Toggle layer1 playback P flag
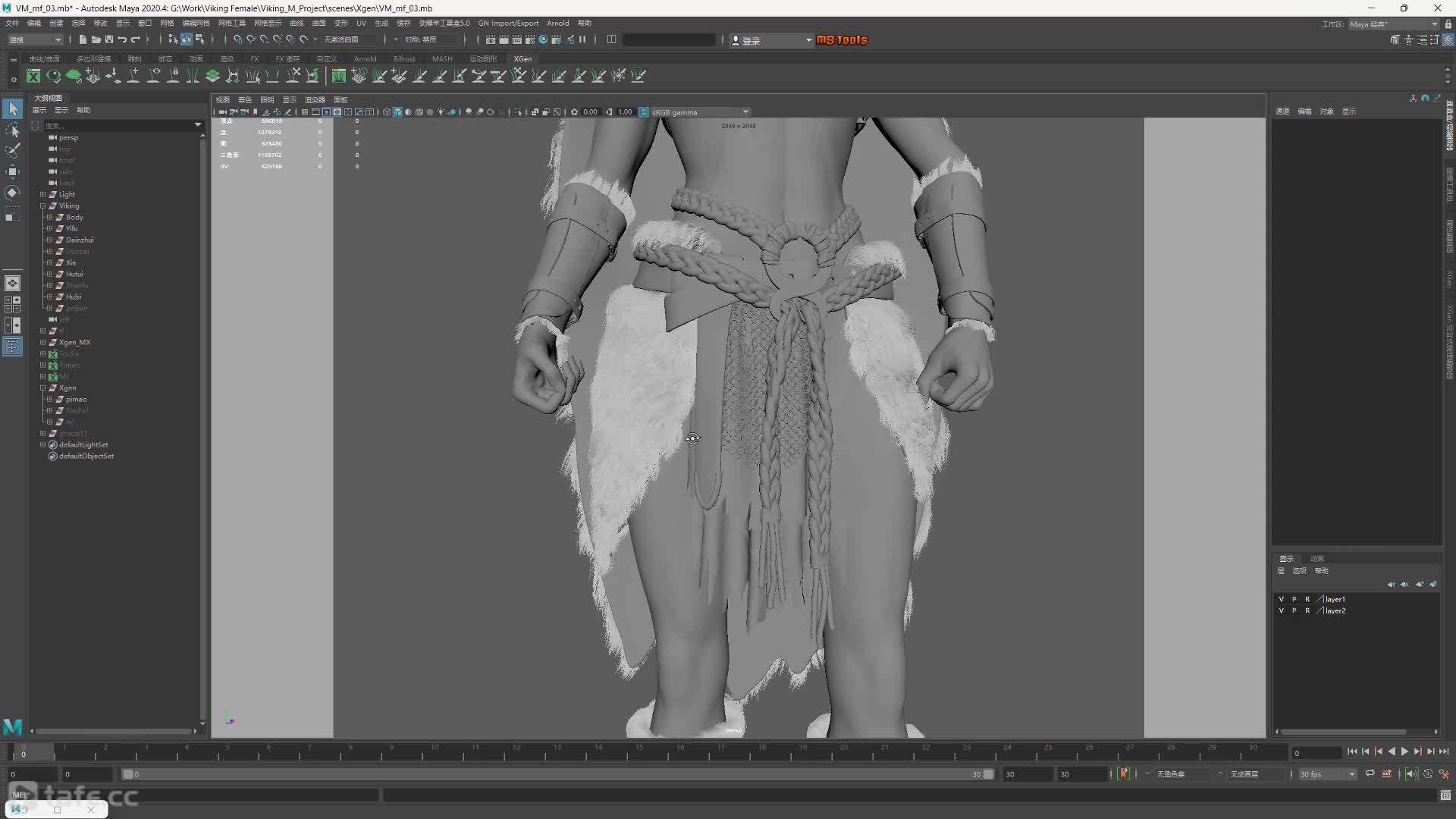 click(1294, 599)
